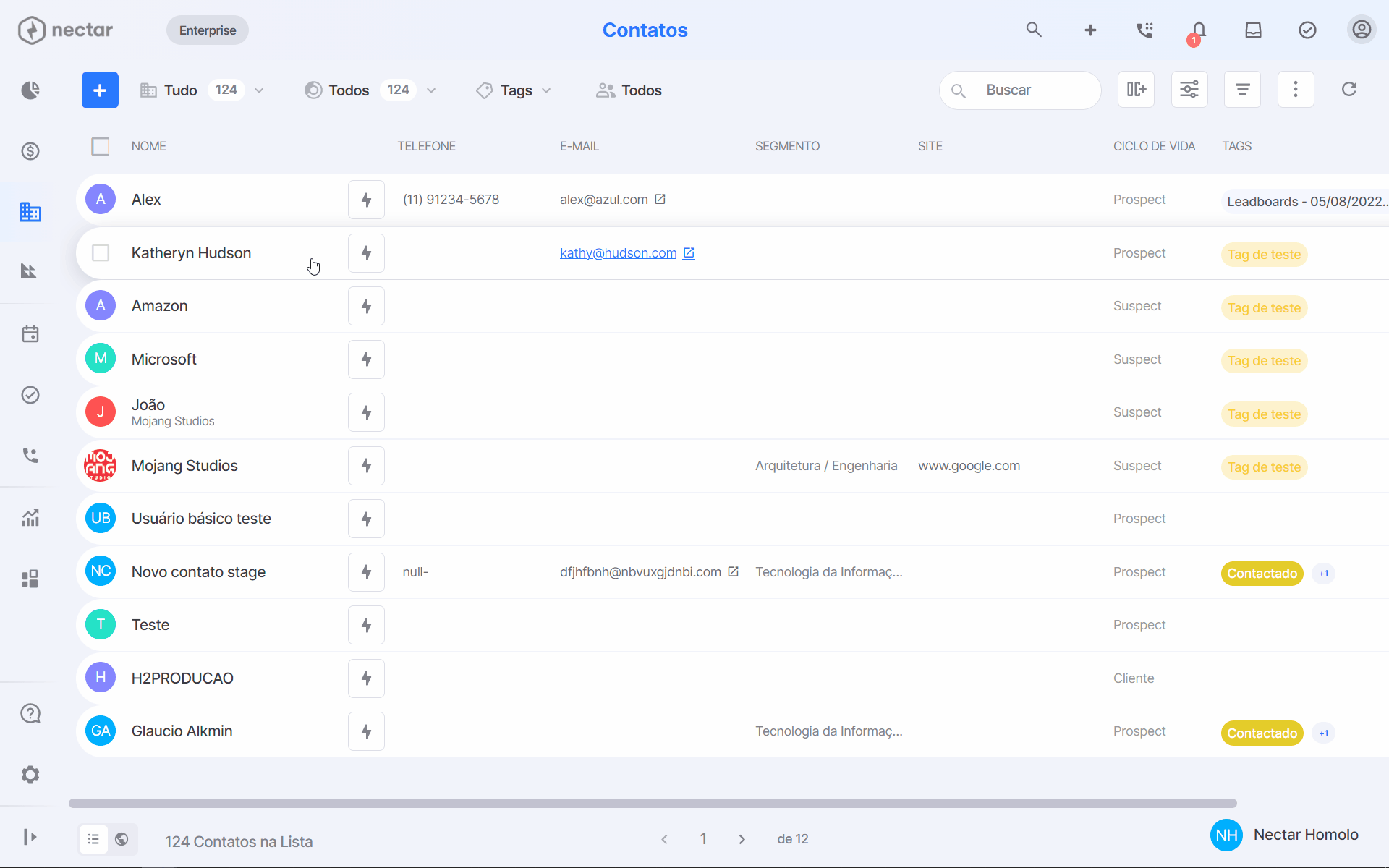Go to next page arrow
Screen dimensions: 1389x868
point(742,839)
